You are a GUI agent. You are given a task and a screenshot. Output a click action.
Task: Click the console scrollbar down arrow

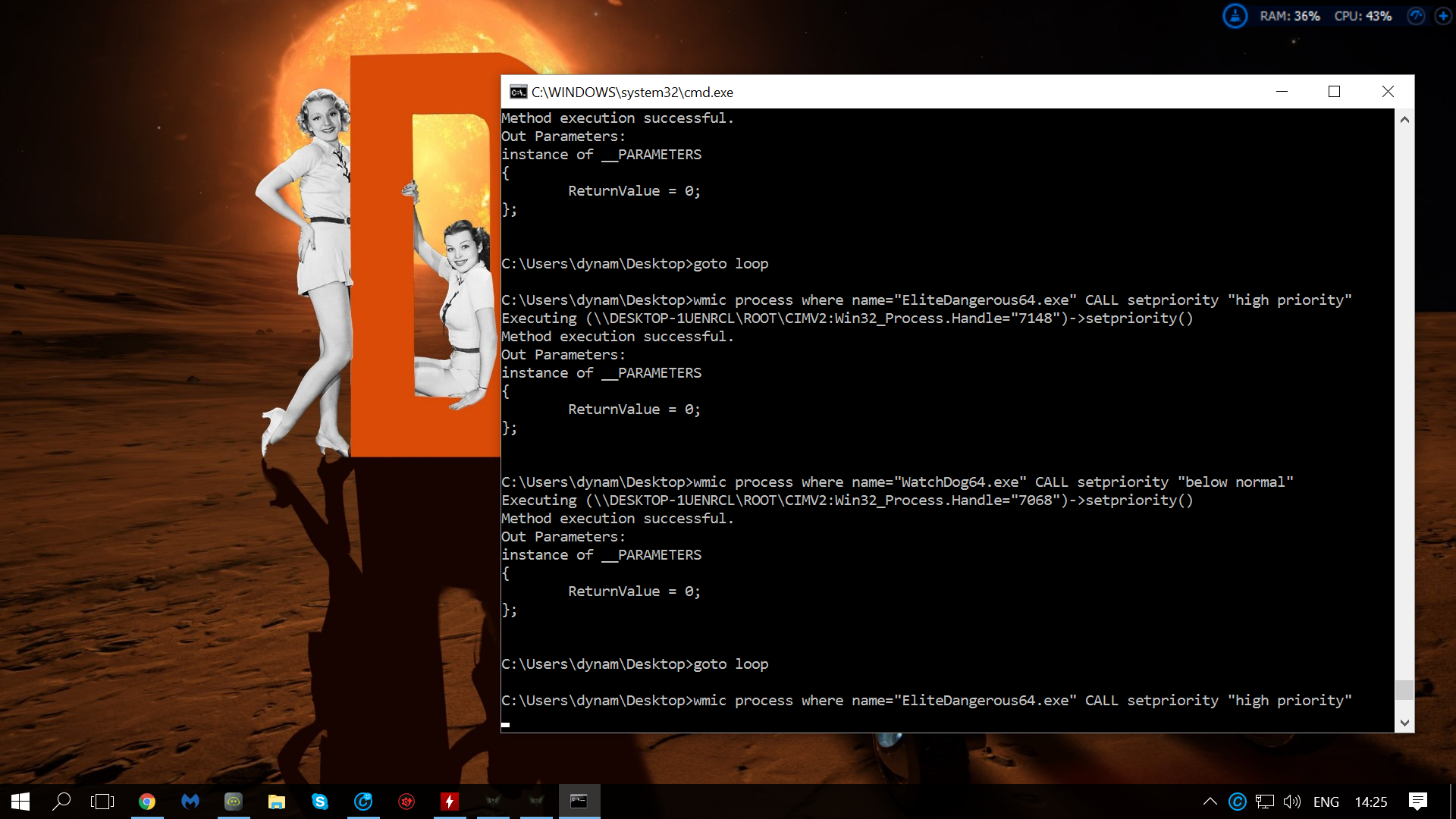(x=1404, y=723)
